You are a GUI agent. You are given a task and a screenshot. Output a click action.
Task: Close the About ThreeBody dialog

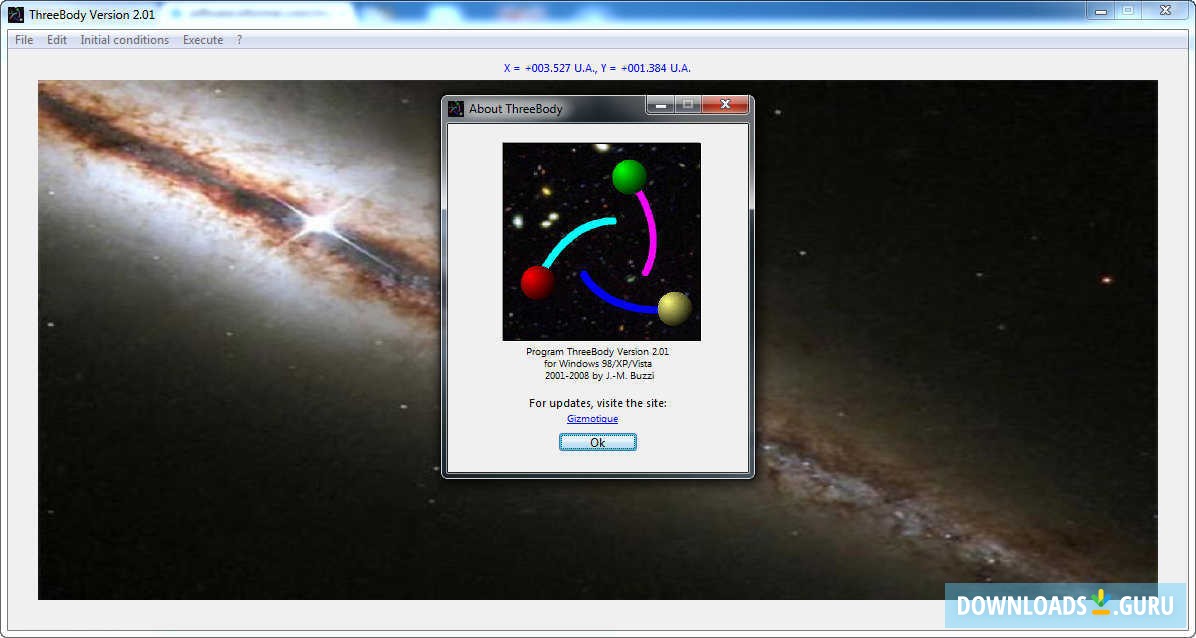point(725,105)
